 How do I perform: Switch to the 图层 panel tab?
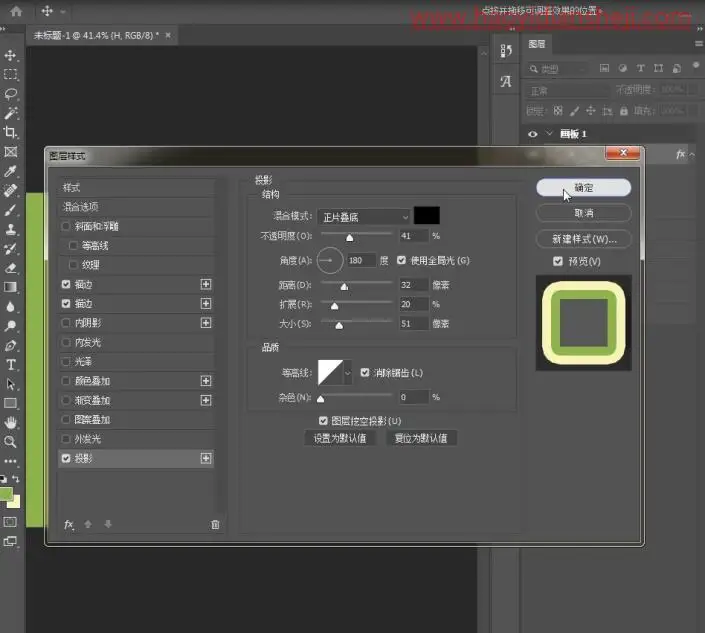537,44
